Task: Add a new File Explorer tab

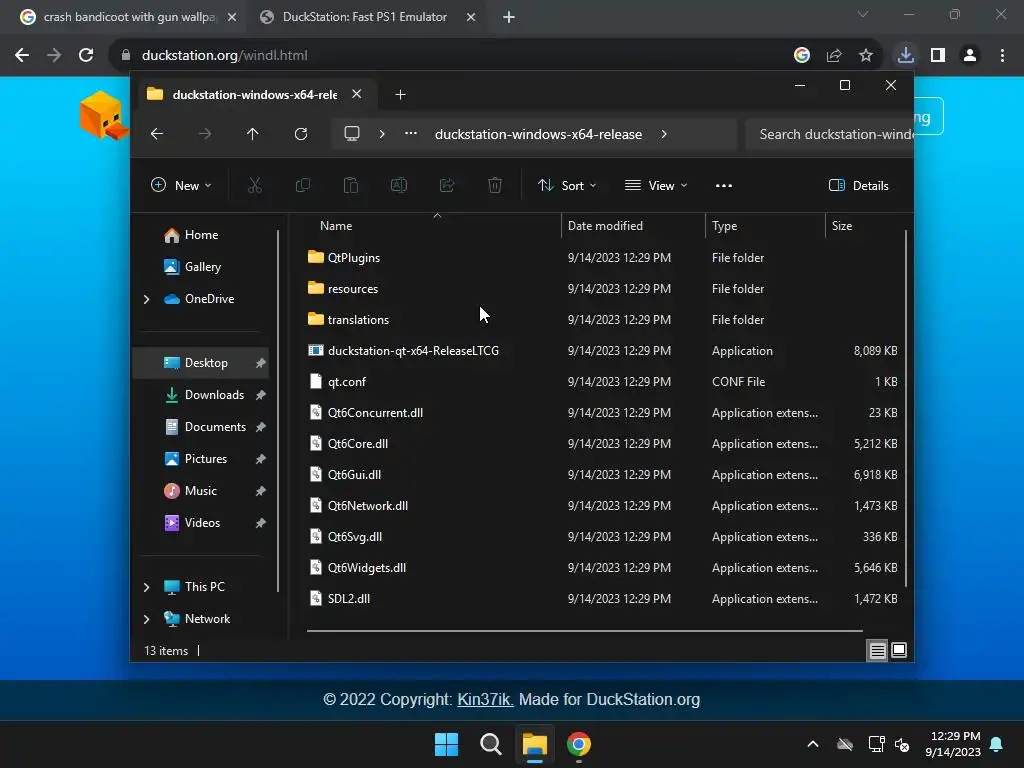Action: [400, 95]
